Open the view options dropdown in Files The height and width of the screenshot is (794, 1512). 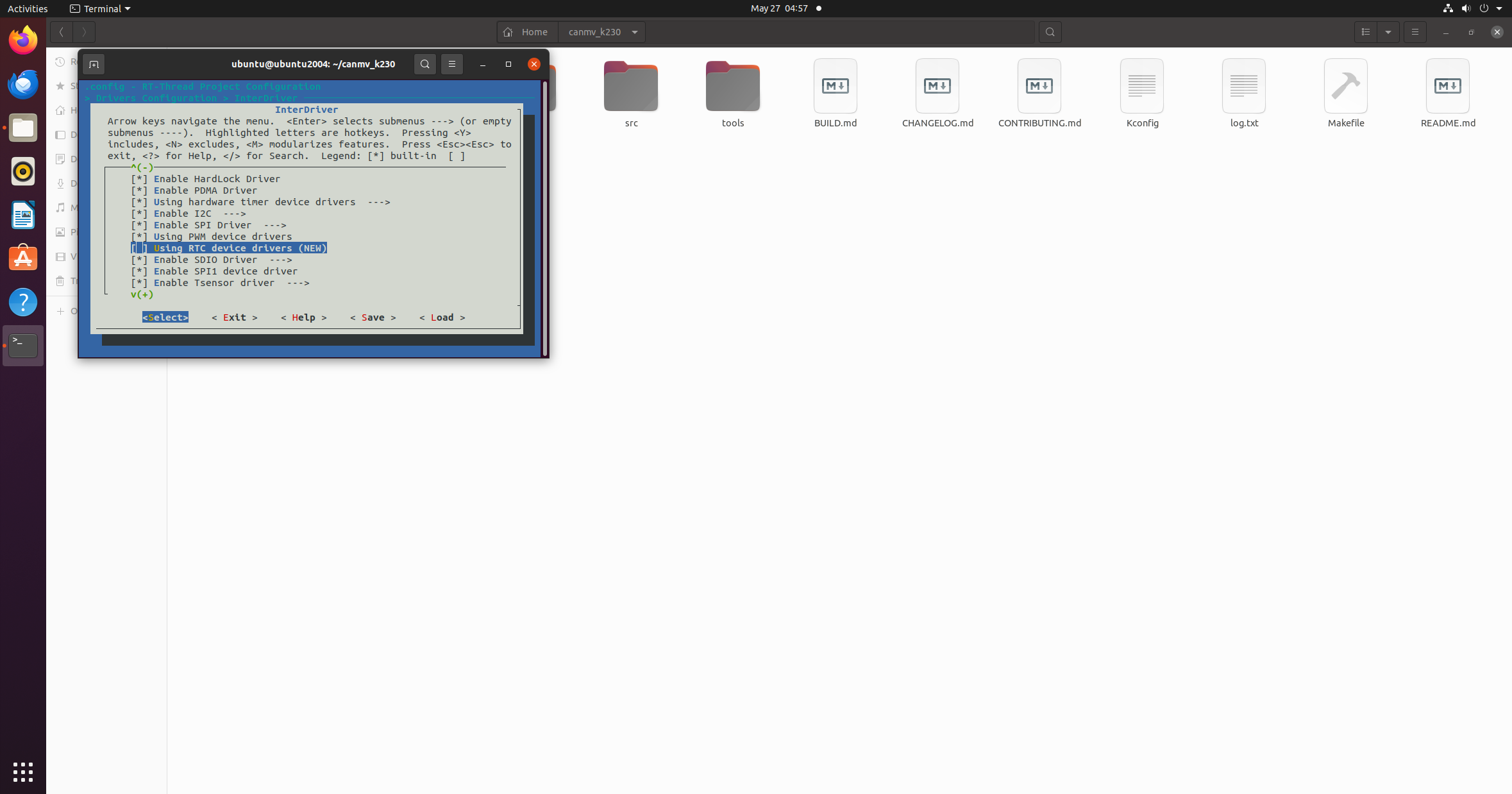[1388, 31]
